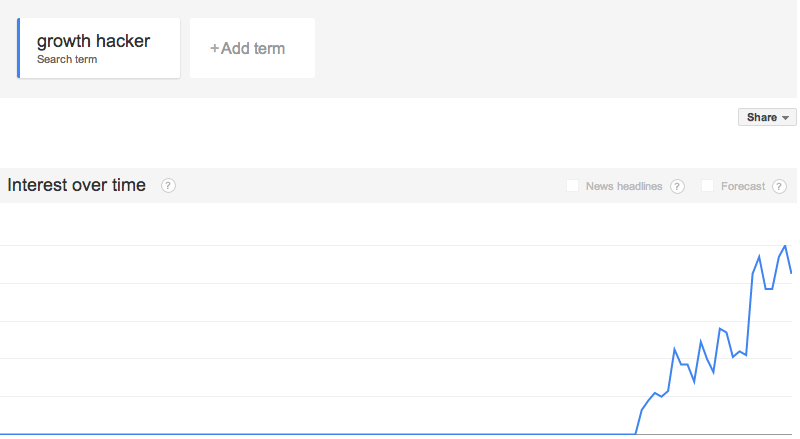Enable the News headlines checkbox
The height and width of the screenshot is (439, 800).
(x=572, y=186)
